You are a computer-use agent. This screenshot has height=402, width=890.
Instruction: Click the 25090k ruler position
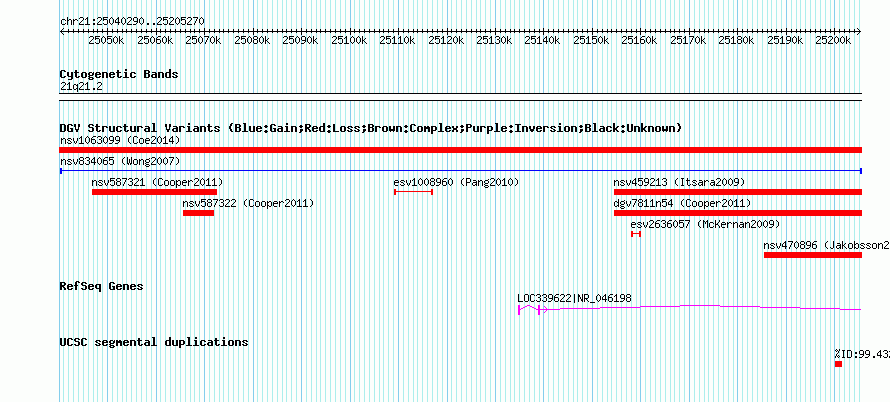(x=300, y=40)
